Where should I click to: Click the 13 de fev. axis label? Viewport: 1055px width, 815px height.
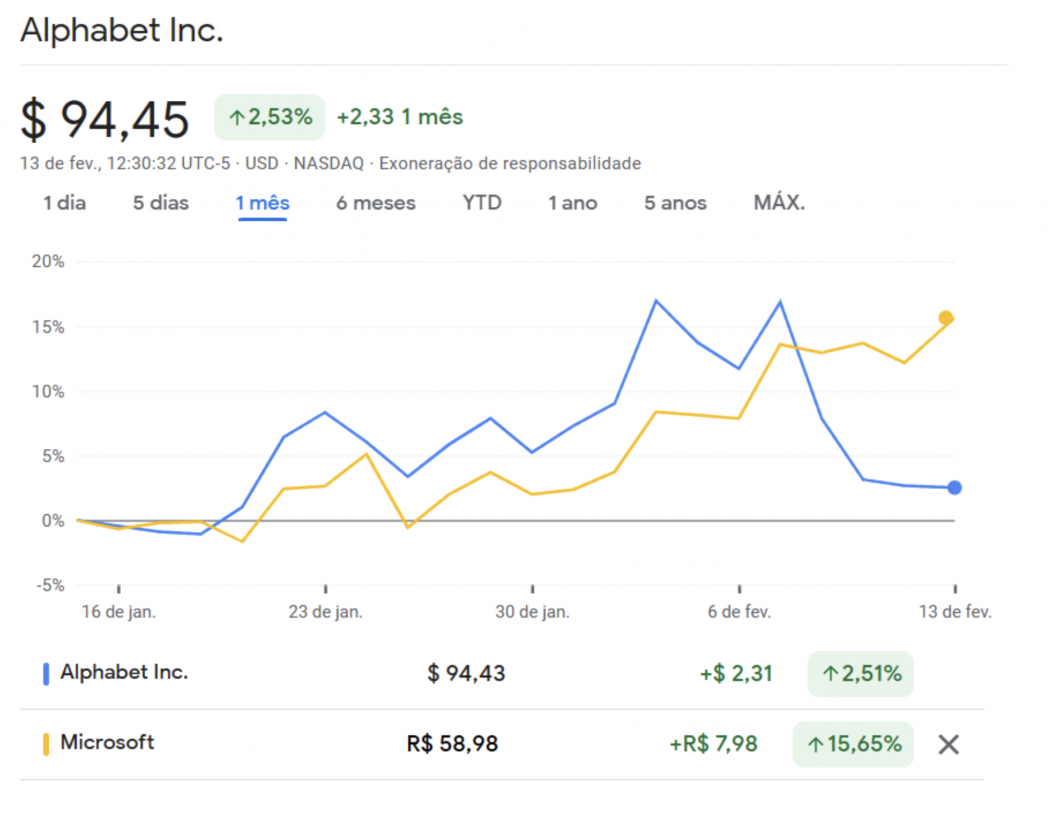[955, 612]
